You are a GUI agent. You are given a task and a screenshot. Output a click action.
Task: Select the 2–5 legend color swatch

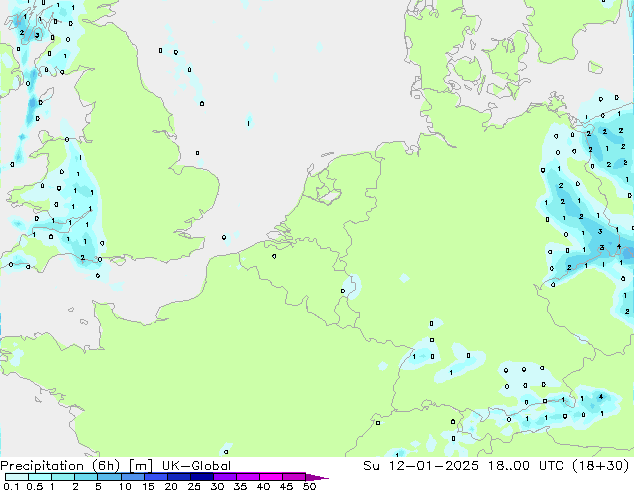(86, 477)
